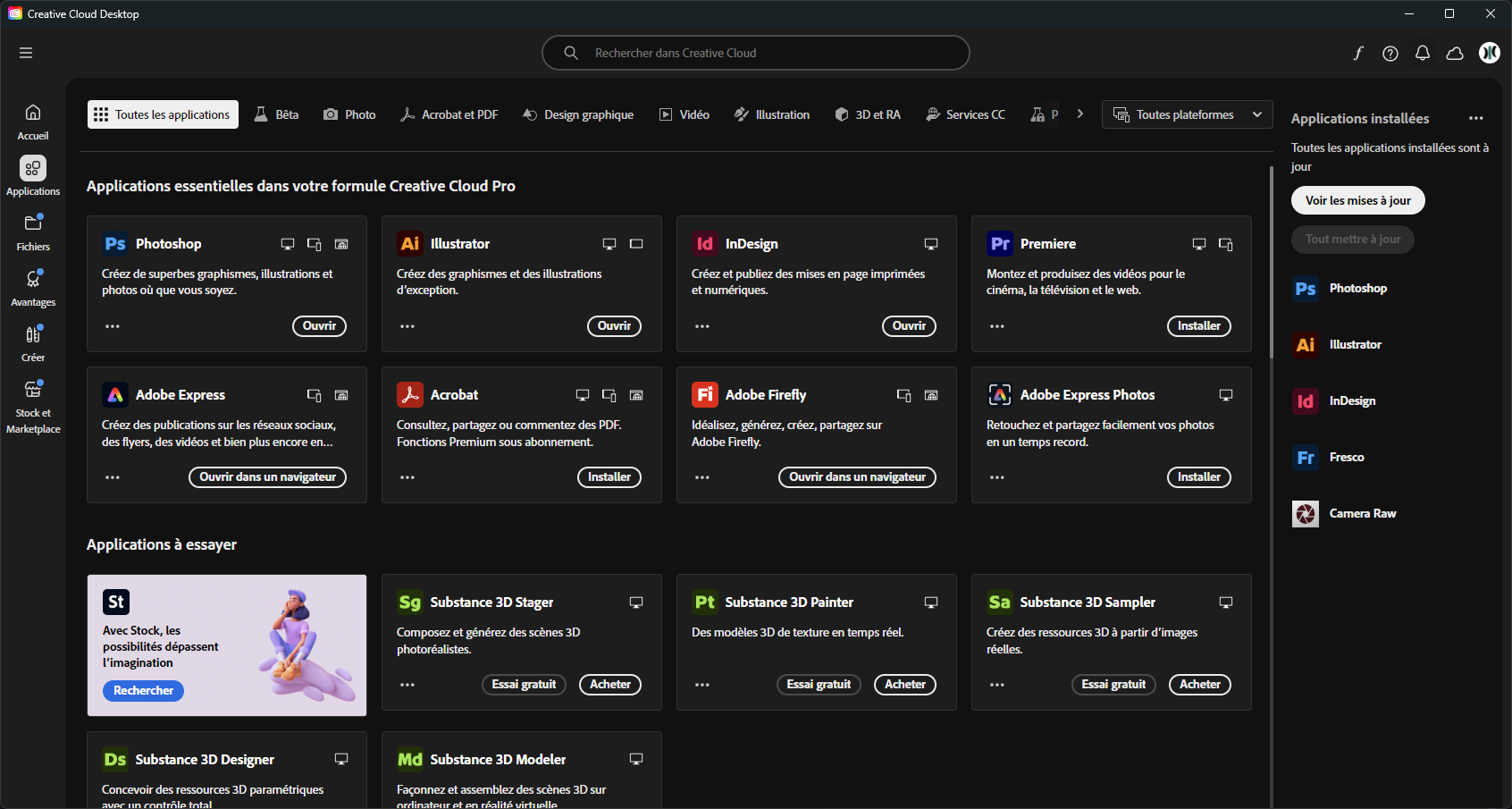Open the help question mark icon

(x=1390, y=54)
